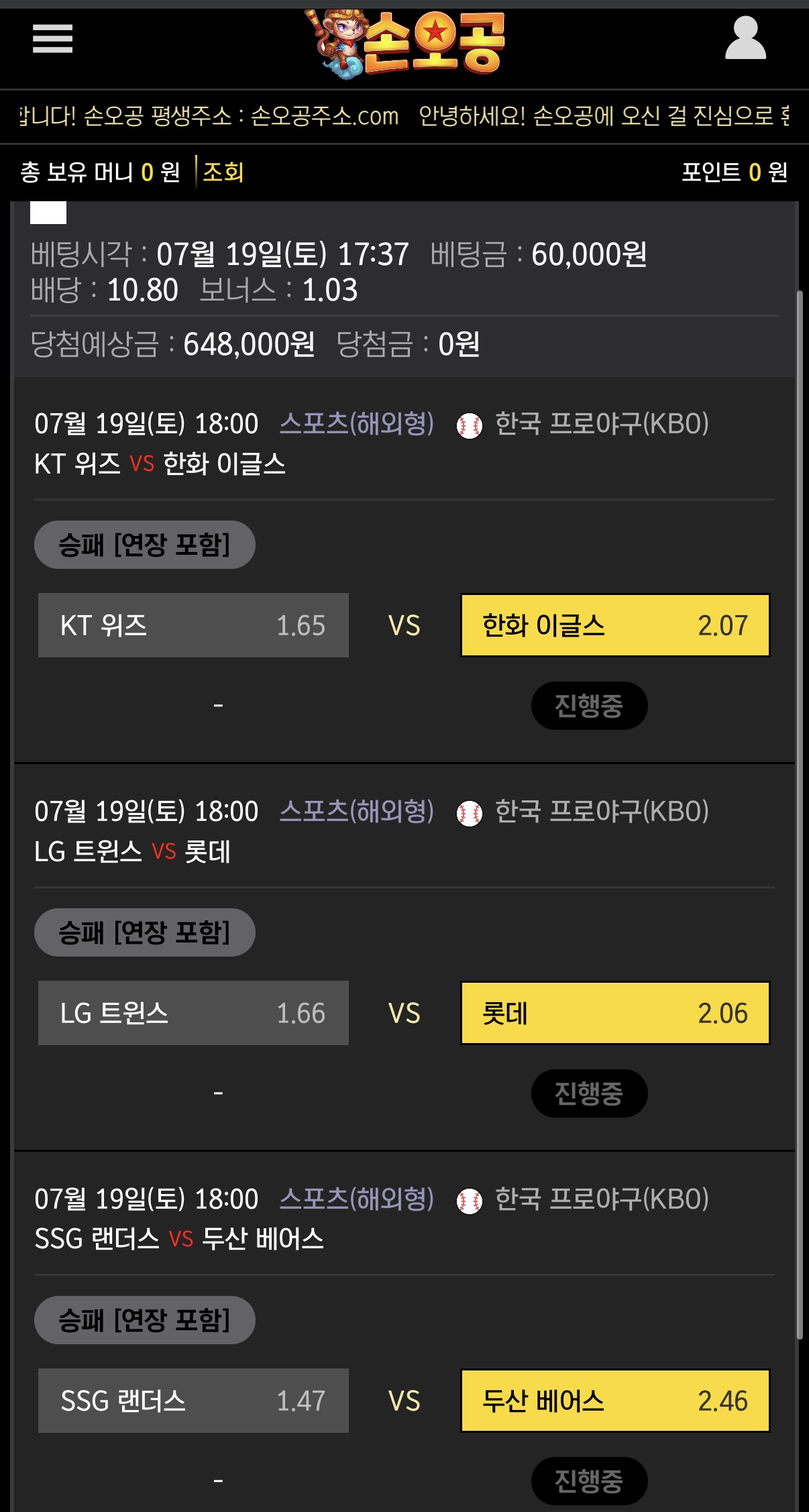Viewport: 809px width, 1512px height.
Task: Select 롯데 2.06 odds option
Action: [x=615, y=1013]
